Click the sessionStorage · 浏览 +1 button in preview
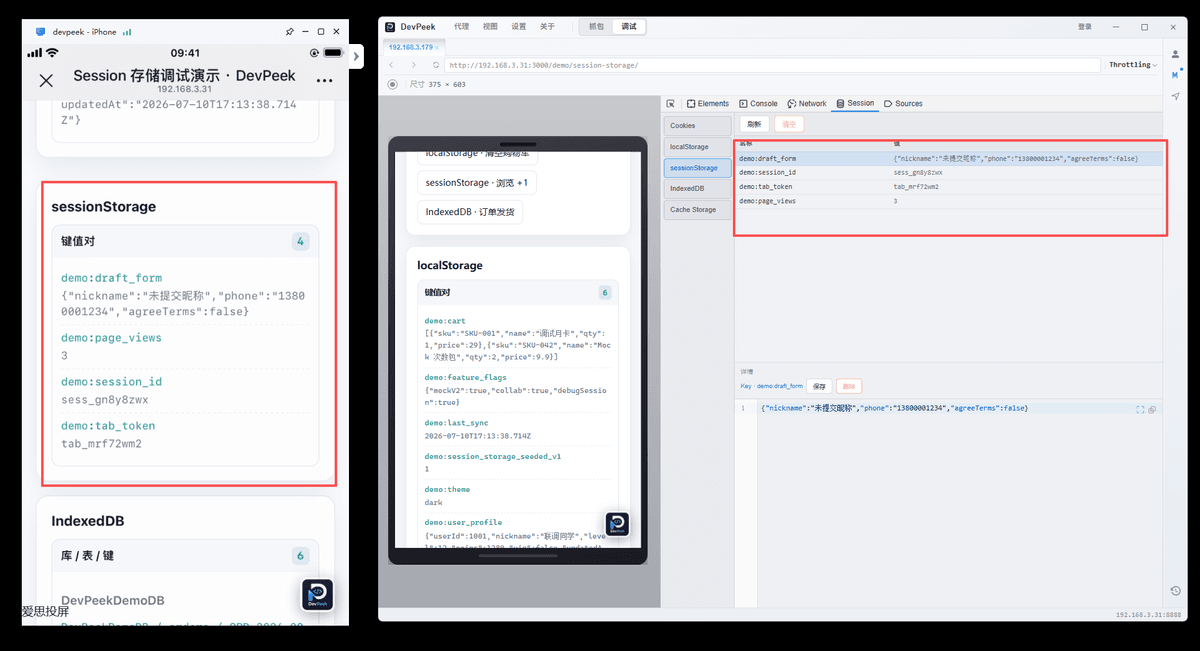This screenshot has height=651, width=1200. point(478,183)
